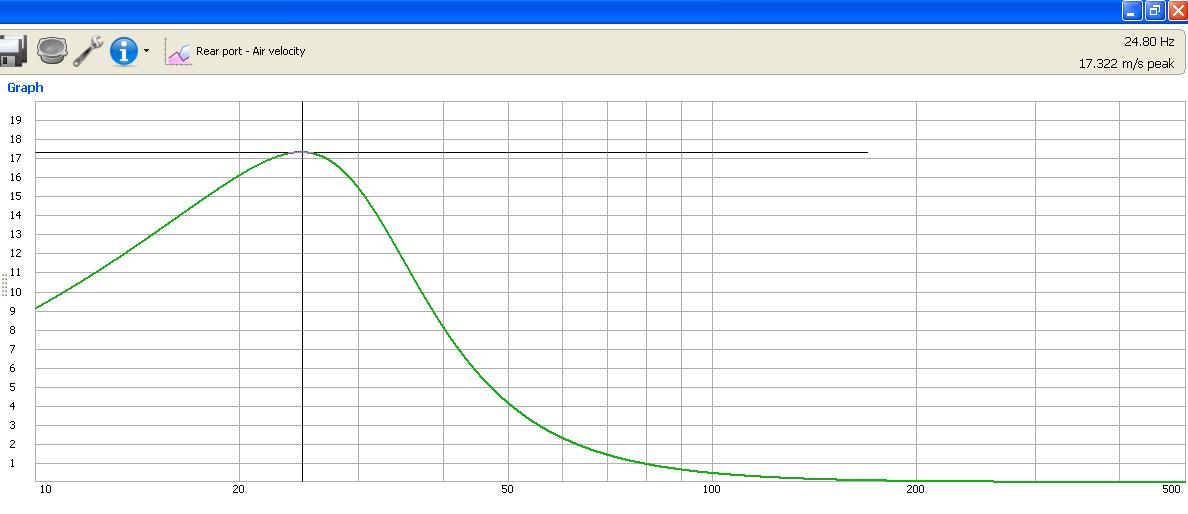Click the 'Graph' section heading
The image size is (1188, 514).
click(25, 88)
